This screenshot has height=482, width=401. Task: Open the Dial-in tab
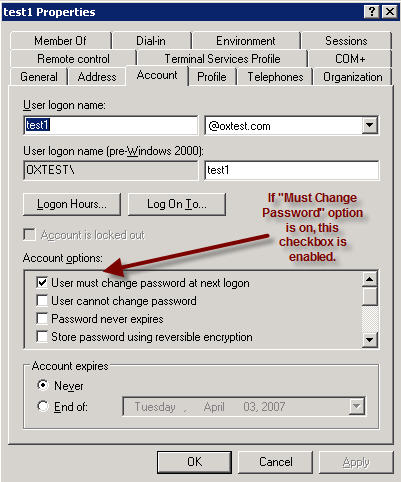(x=151, y=41)
